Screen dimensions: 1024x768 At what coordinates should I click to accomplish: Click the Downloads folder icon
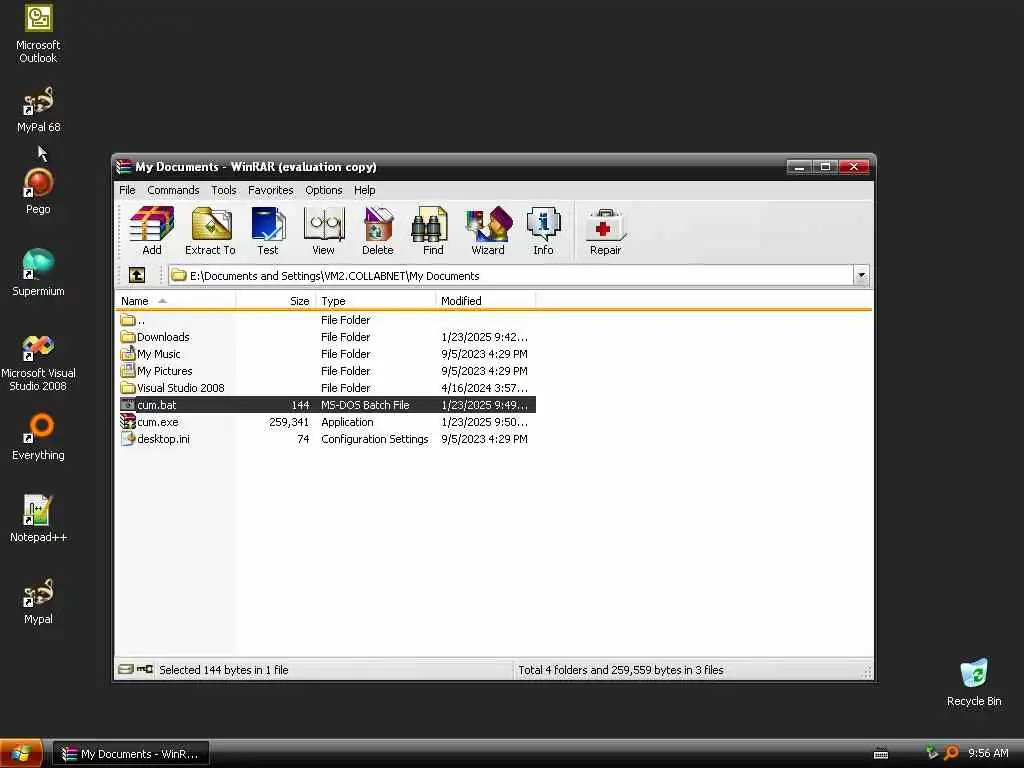[127, 337]
